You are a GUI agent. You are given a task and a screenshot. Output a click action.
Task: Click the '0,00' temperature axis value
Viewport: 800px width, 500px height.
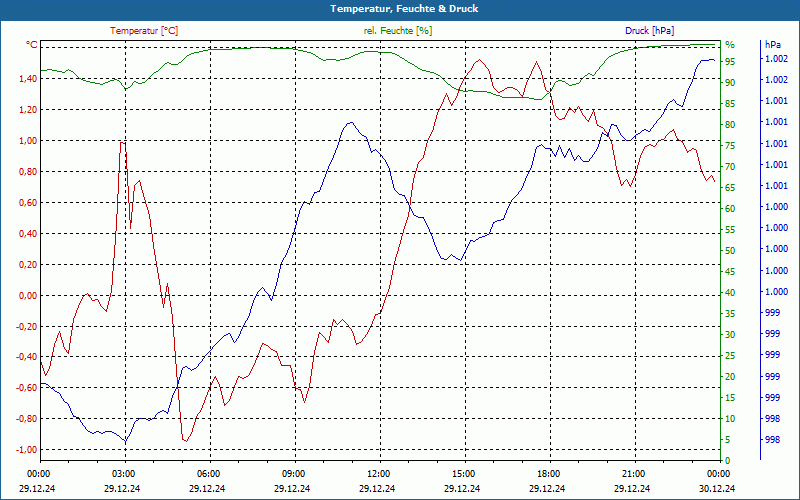coord(28,296)
